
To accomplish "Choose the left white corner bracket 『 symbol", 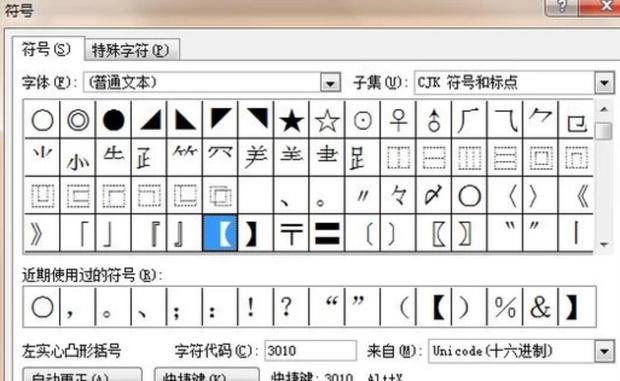I will [x=149, y=234].
